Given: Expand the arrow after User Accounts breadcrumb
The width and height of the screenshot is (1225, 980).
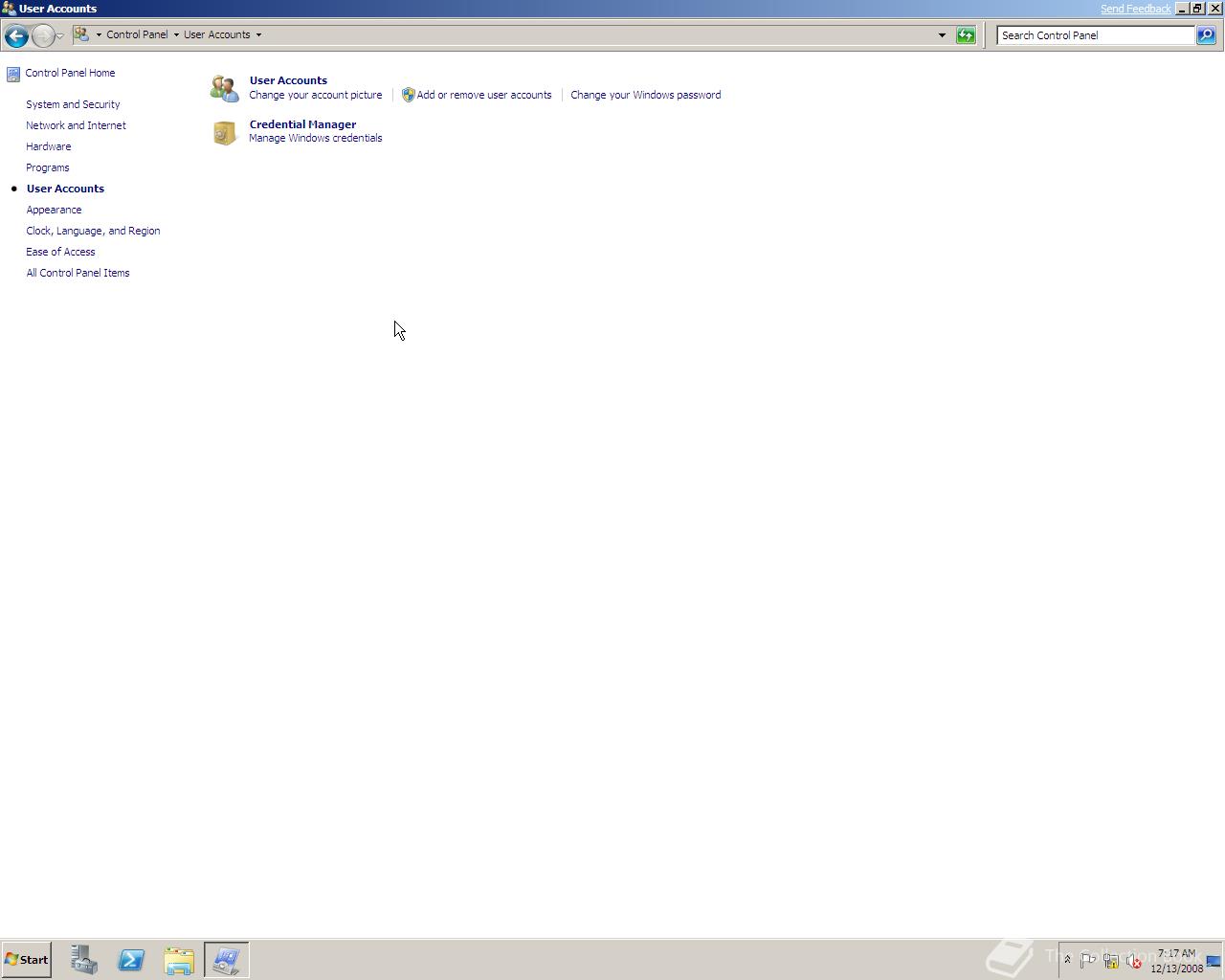Looking at the screenshot, I should pyautogui.click(x=258, y=34).
